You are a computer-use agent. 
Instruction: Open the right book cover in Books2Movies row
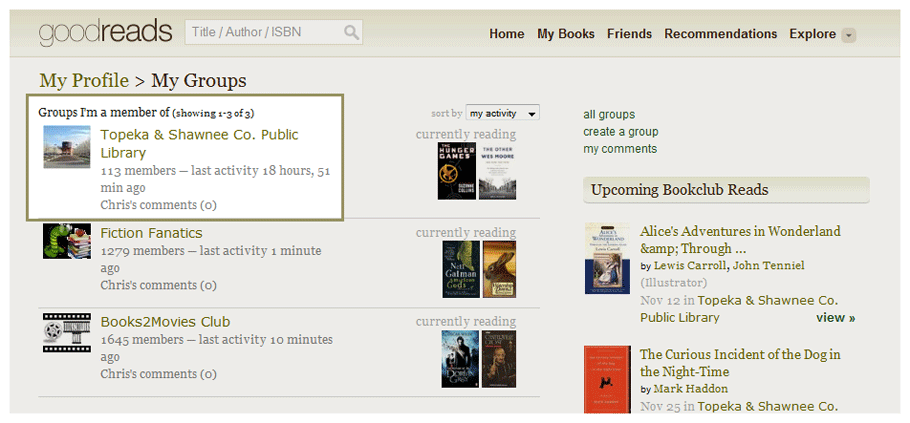[x=499, y=359]
